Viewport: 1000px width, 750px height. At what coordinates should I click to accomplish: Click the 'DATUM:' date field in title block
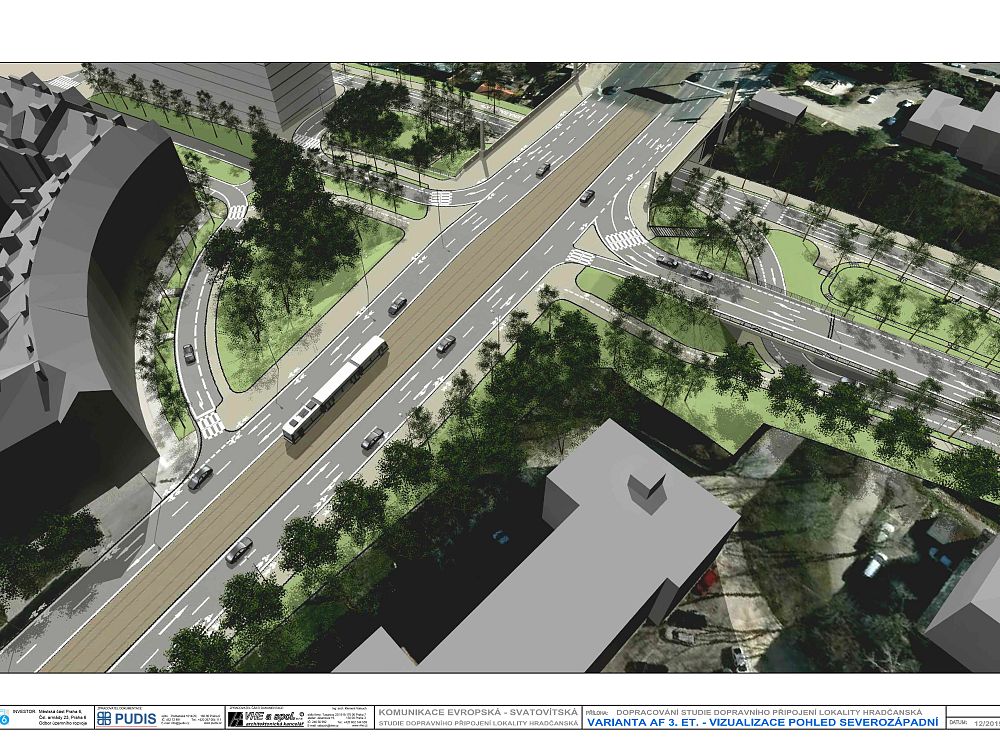point(973,723)
